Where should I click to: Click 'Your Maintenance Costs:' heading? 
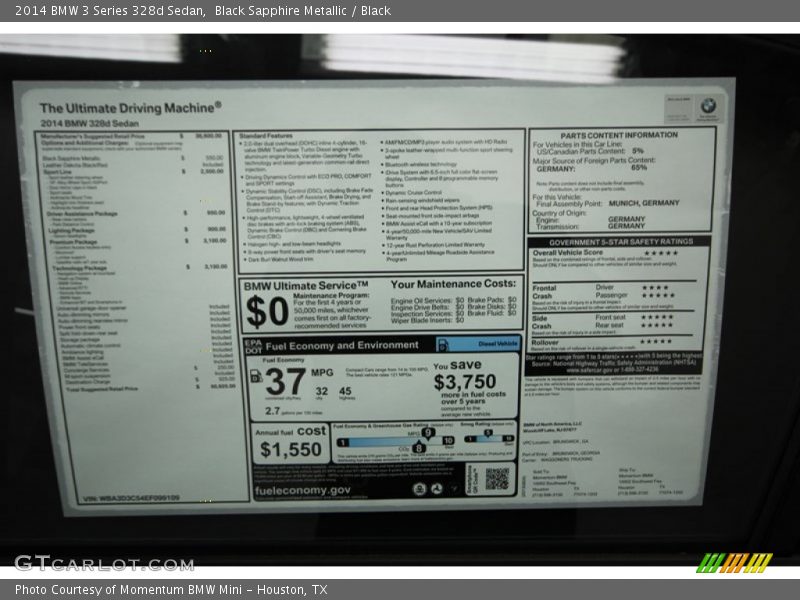(453, 284)
